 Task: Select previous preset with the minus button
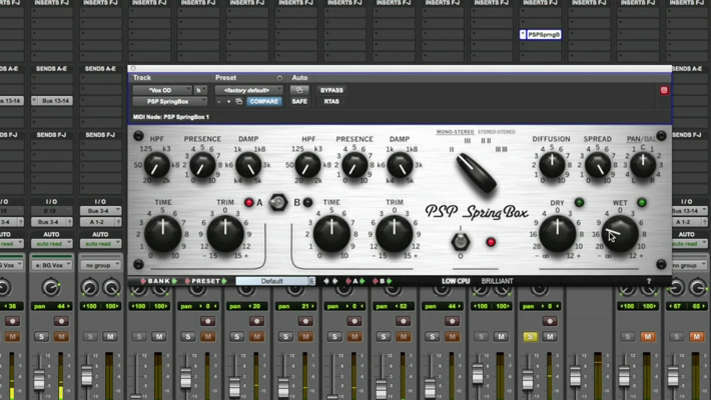coord(219,102)
